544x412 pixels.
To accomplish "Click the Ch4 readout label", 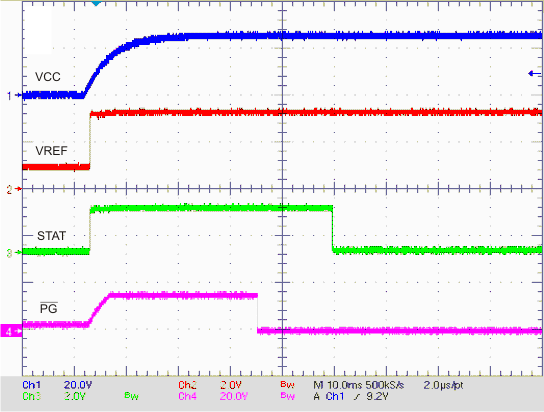I will point(188,396).
